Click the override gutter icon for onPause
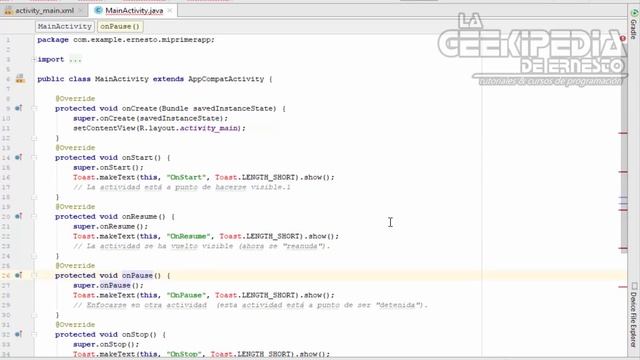 point(18,275)
